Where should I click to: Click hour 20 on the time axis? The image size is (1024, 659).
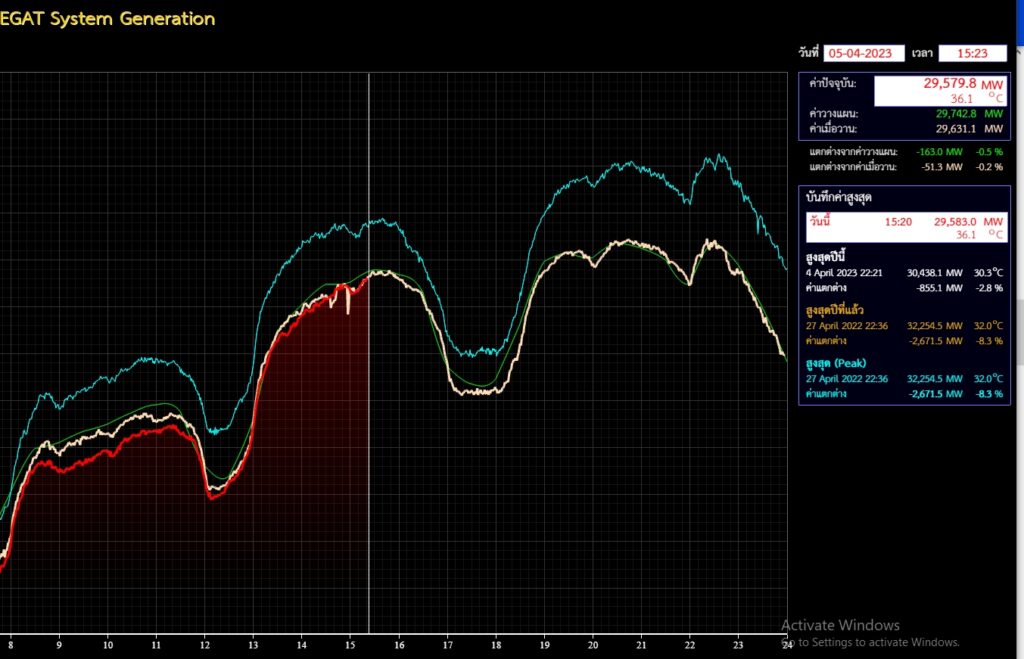pos(593,646)
